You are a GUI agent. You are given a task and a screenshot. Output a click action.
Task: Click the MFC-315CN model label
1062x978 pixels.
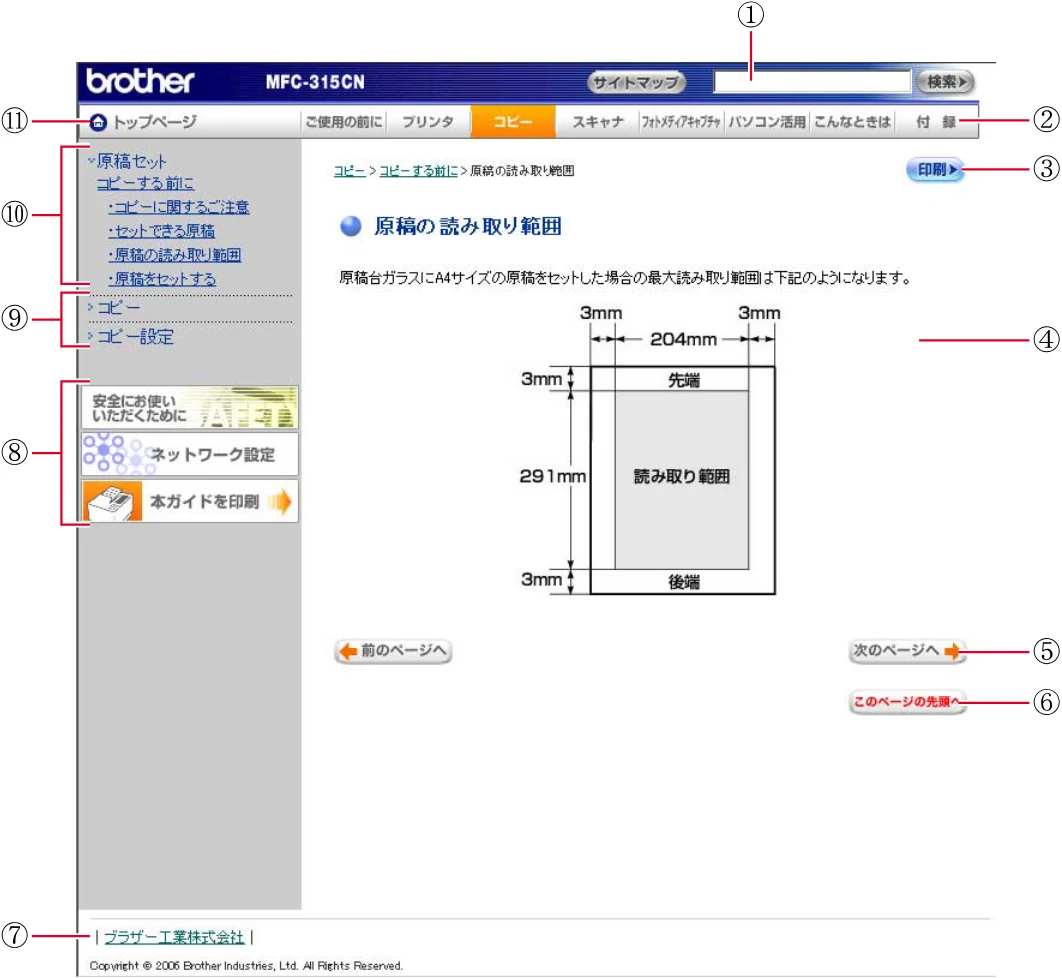click(315, 82)
